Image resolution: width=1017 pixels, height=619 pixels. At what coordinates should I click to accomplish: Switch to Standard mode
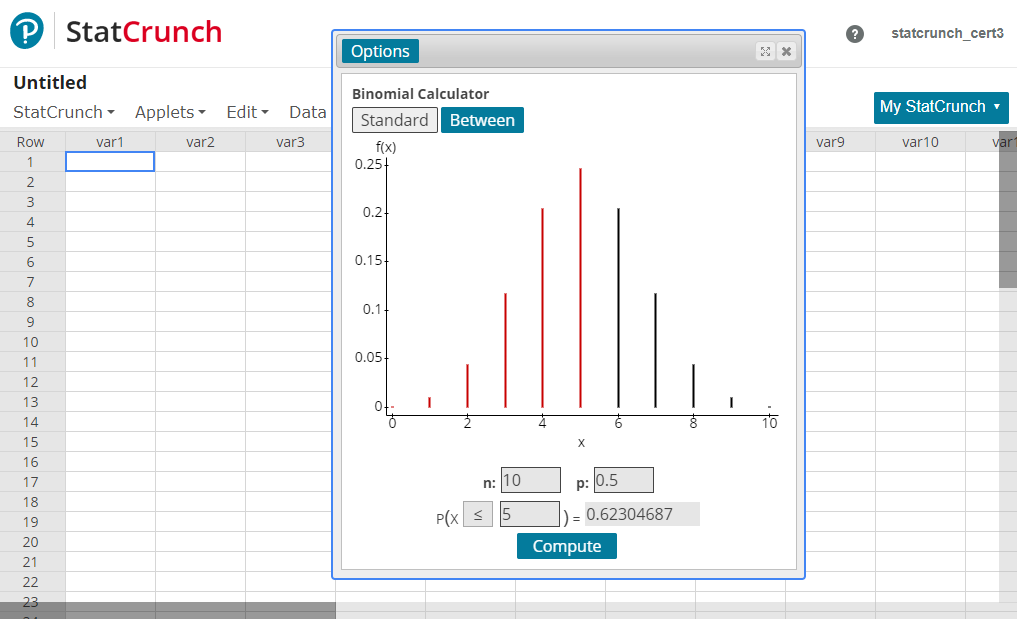click(394, 120)
